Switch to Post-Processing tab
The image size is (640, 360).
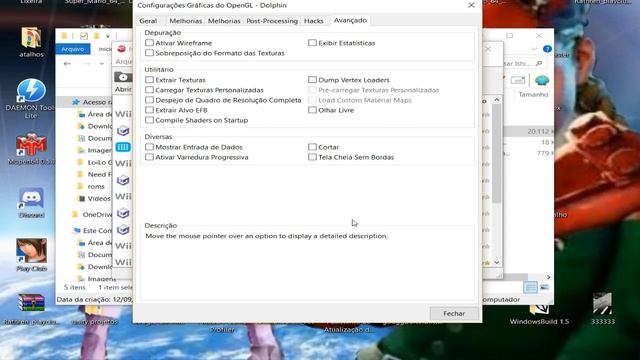[x=272, y=21]
